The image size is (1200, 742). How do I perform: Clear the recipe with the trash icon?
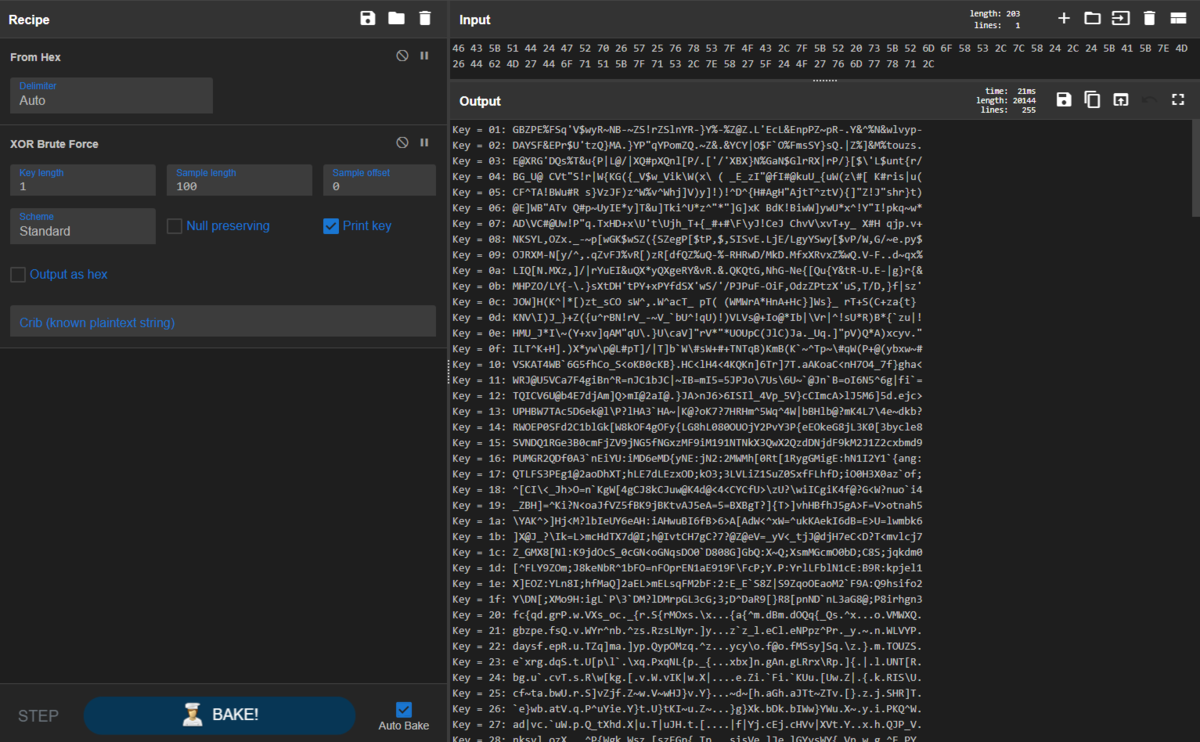[425, 18]
